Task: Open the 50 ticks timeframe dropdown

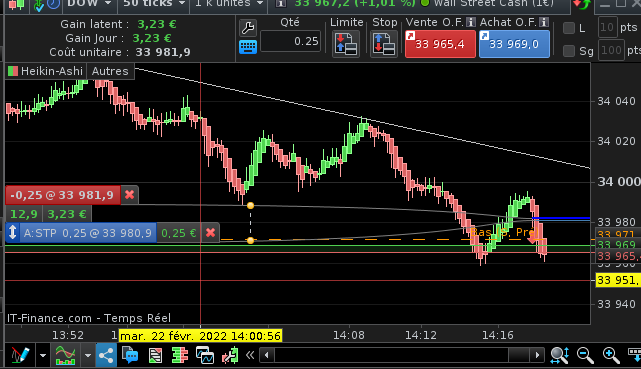Action: pos(154,4)
